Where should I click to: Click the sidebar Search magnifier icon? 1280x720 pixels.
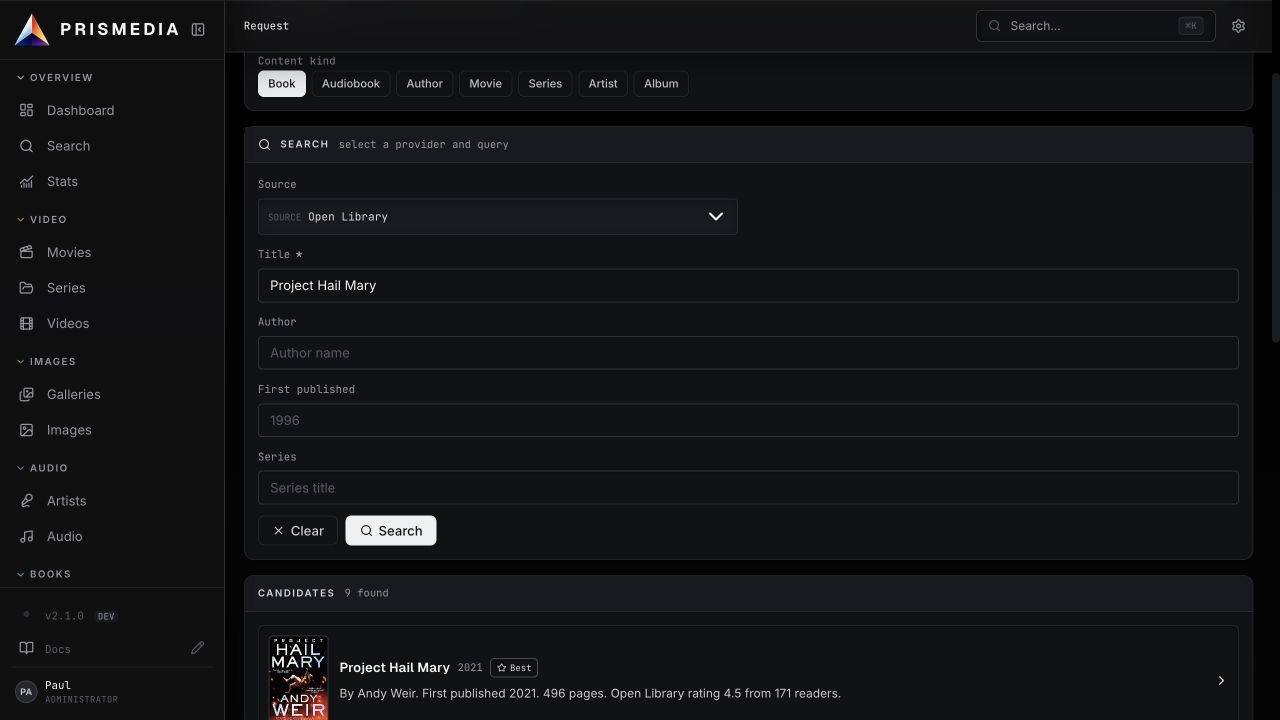(x=27, y=146)
